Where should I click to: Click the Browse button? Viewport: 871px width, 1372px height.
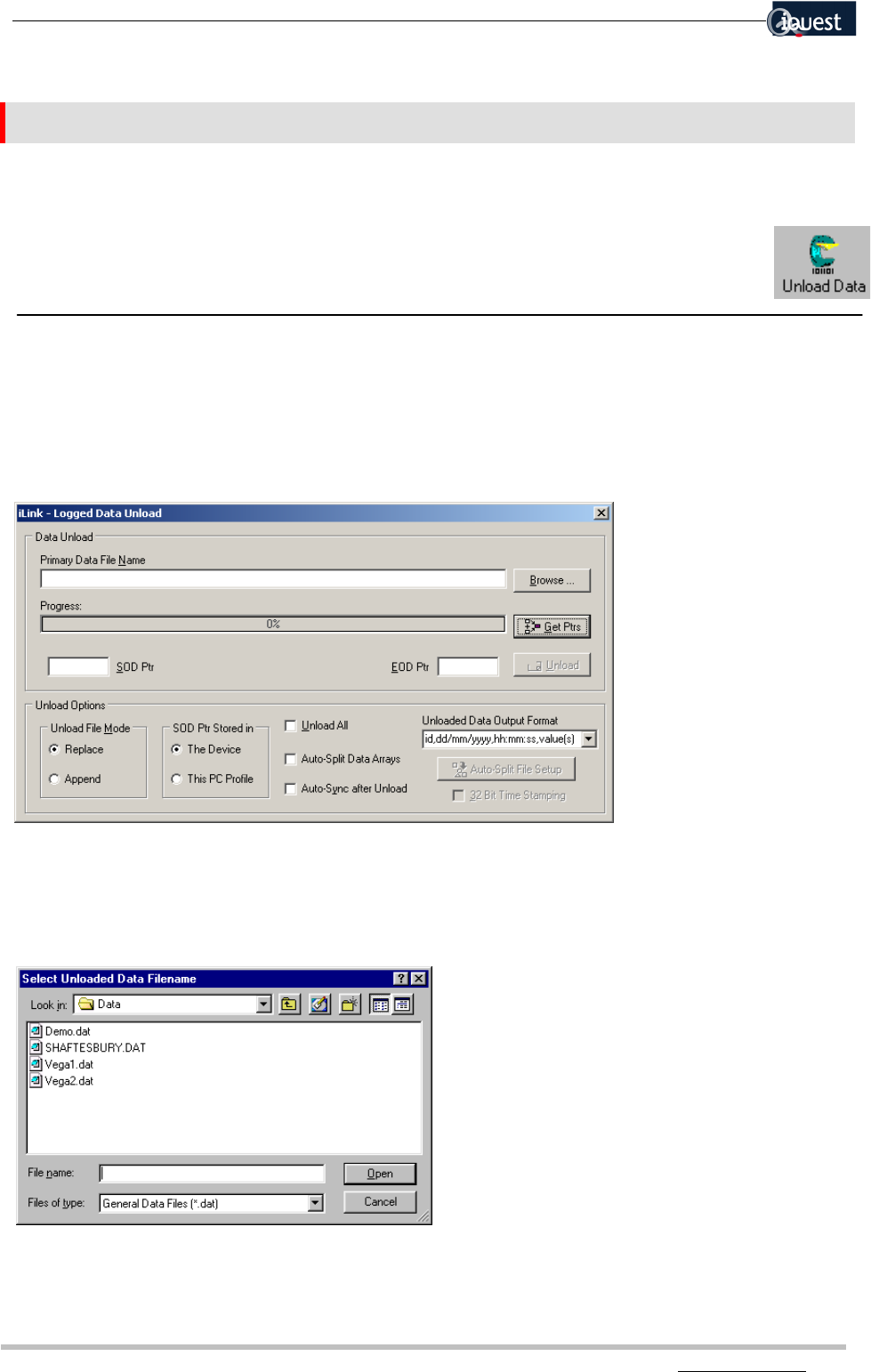(552, 580)
